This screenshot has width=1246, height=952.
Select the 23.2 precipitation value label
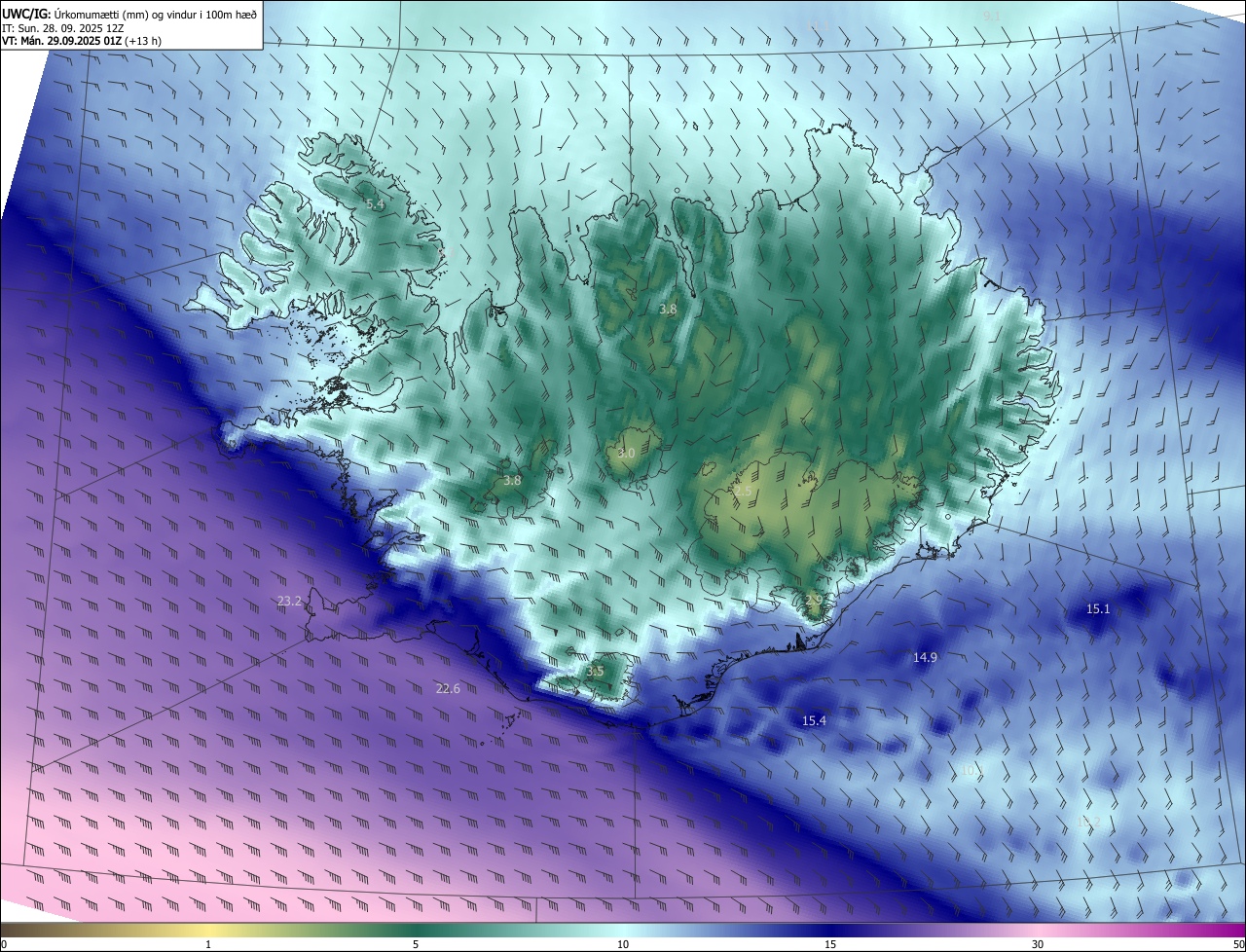tap(289, 602)
